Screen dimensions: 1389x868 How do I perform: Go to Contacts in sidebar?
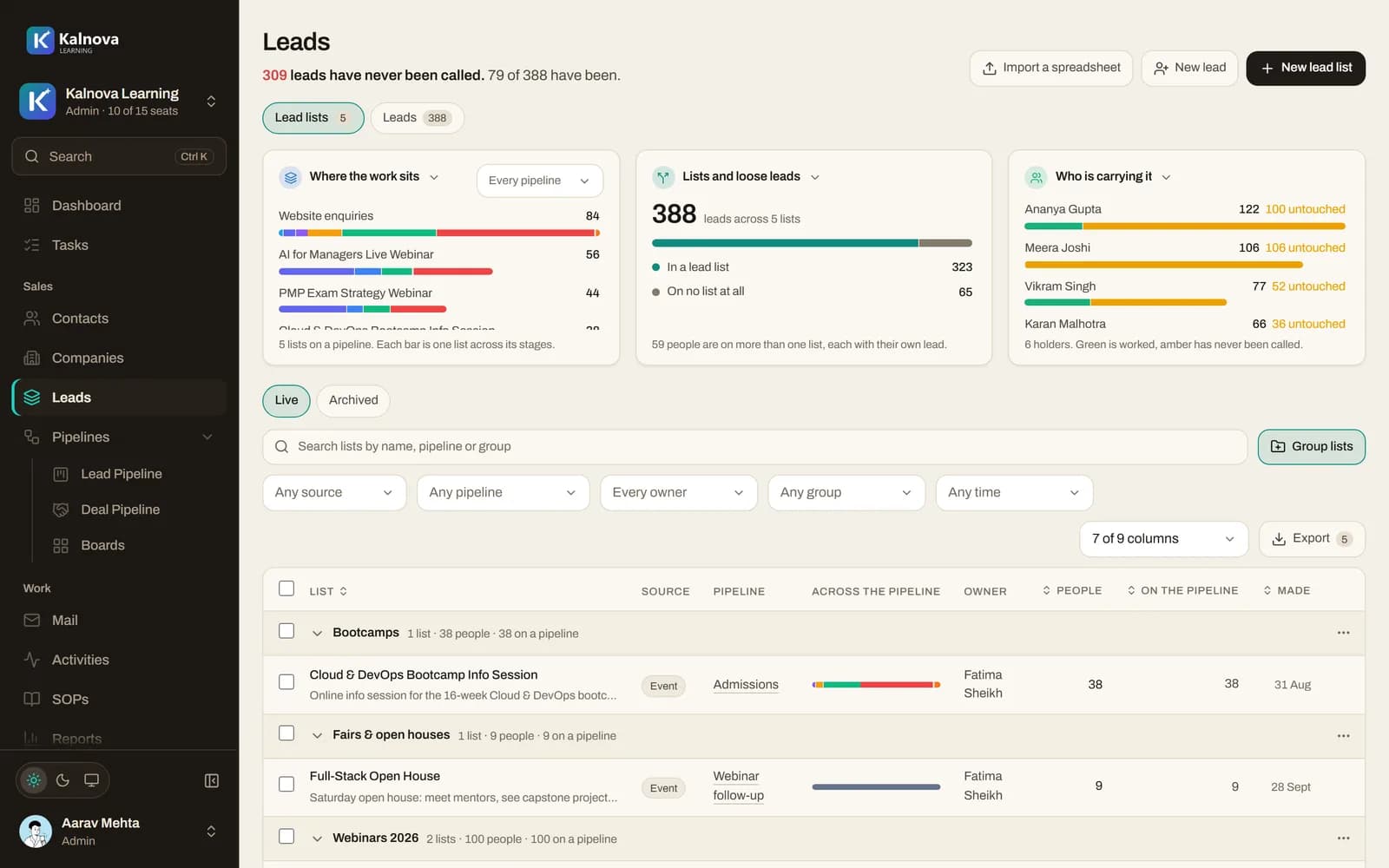pyautogui.click(x=119, y=319)
